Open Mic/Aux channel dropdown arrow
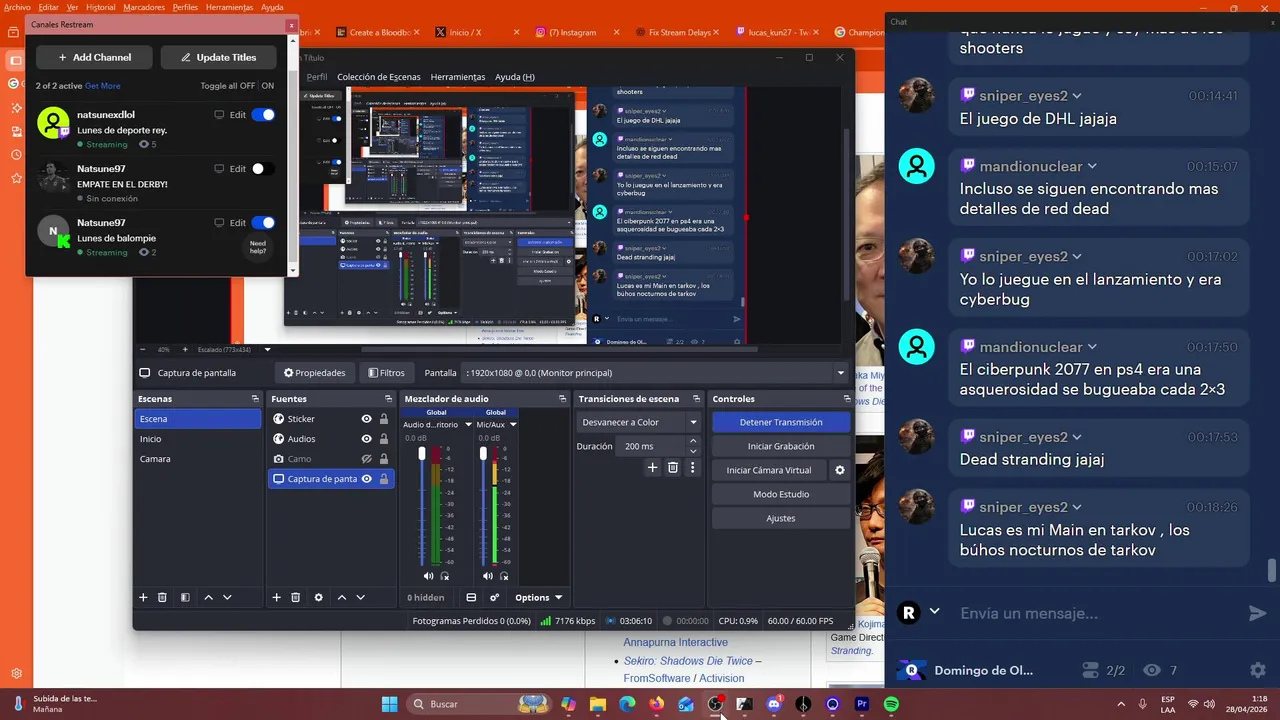The image size is (1280, 720). [x=513, y=425]
